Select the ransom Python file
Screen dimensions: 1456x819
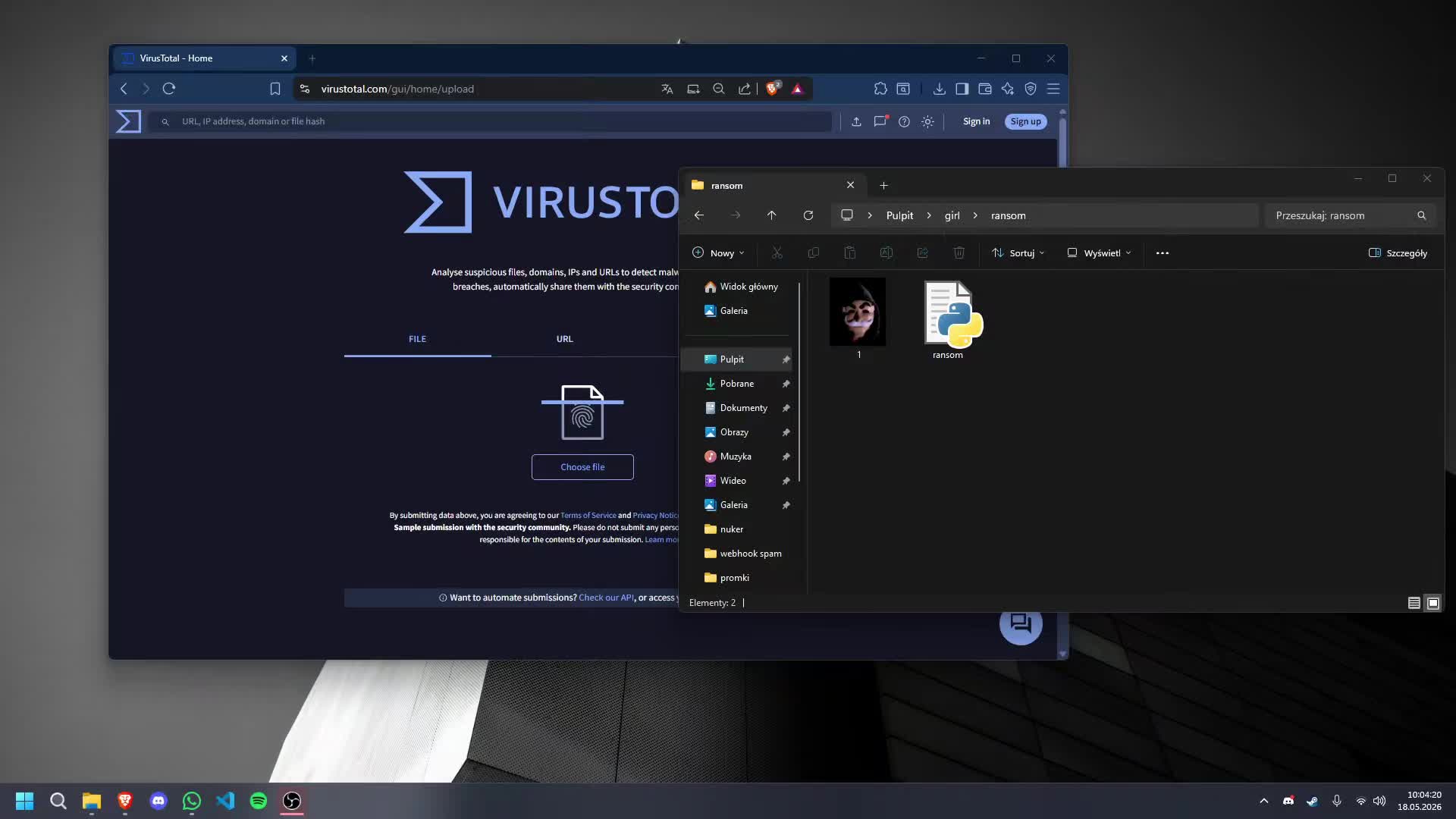pos(948,318)
